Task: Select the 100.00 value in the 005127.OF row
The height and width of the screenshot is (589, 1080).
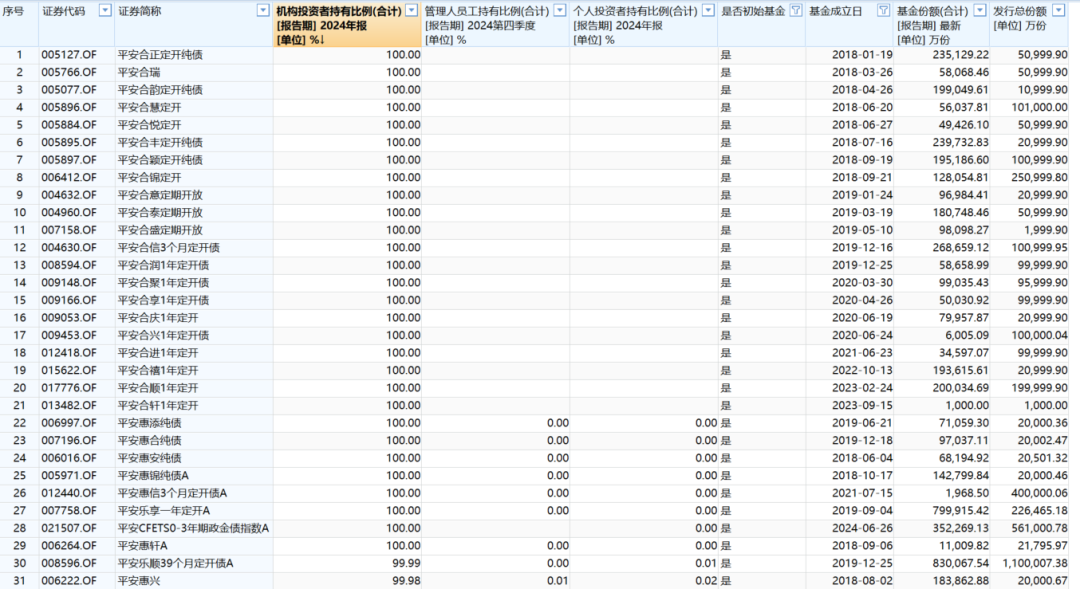Action: [403, 54]
